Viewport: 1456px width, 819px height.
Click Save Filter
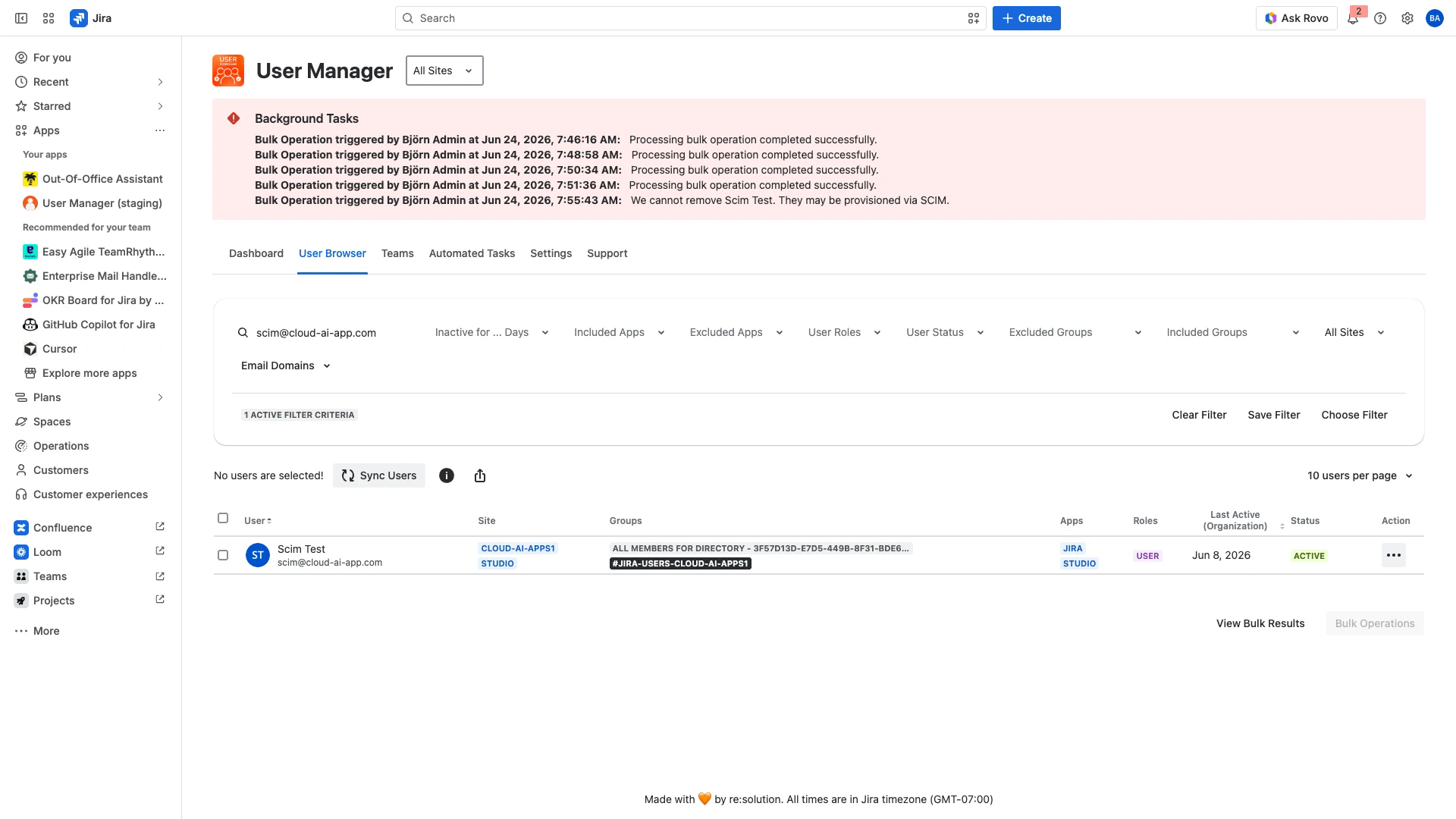point(1274,415)
